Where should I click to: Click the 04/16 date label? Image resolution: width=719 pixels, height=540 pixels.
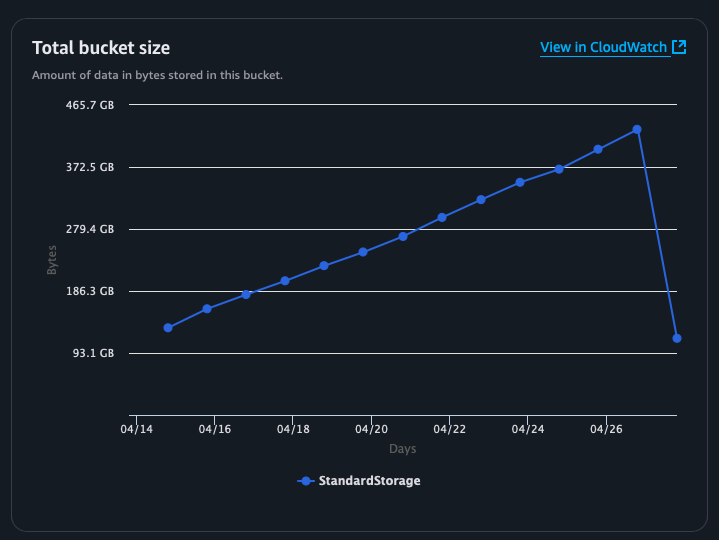point(215,429)
